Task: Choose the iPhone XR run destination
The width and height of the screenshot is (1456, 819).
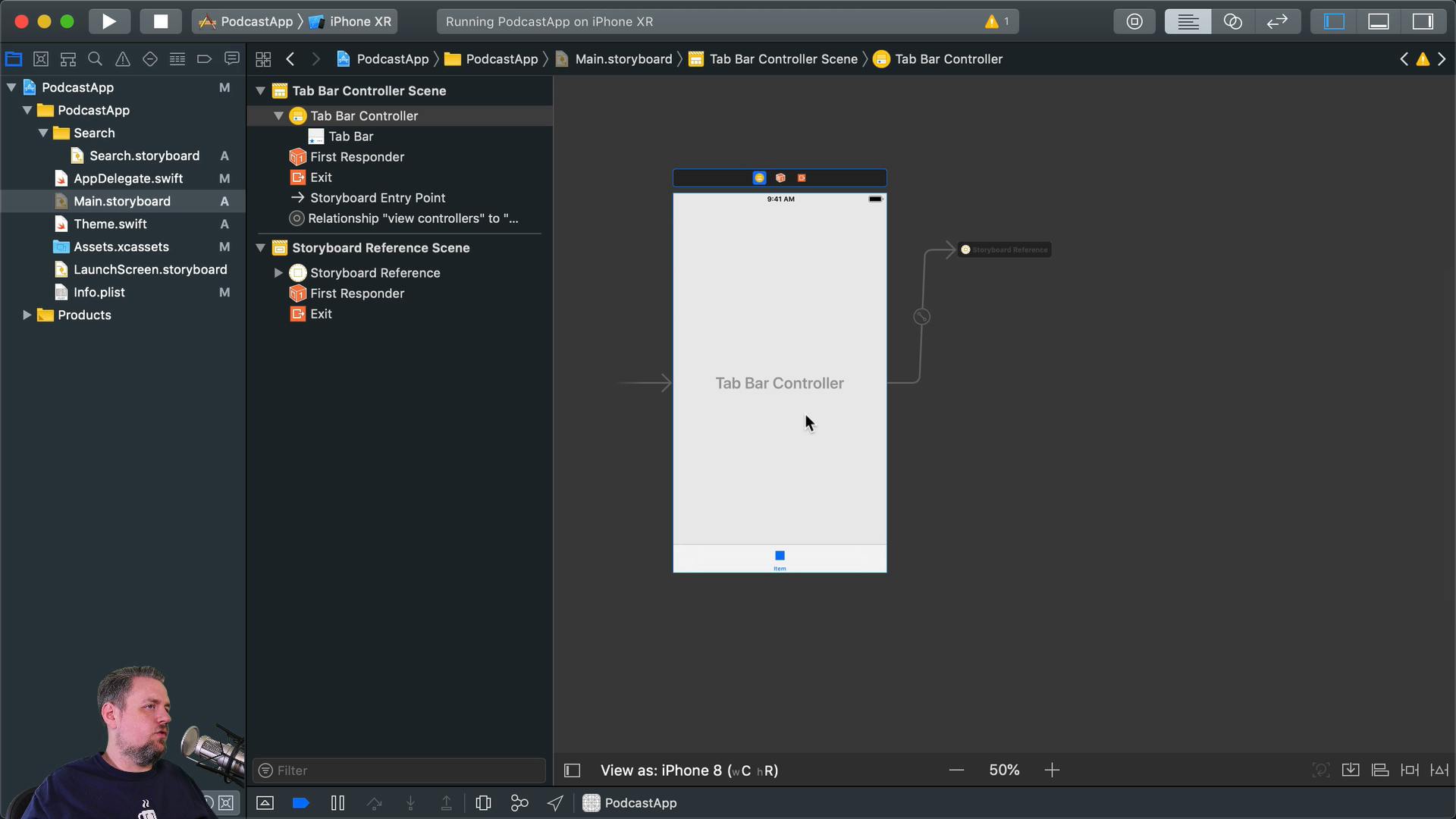Action: click(x=351, y=21)
